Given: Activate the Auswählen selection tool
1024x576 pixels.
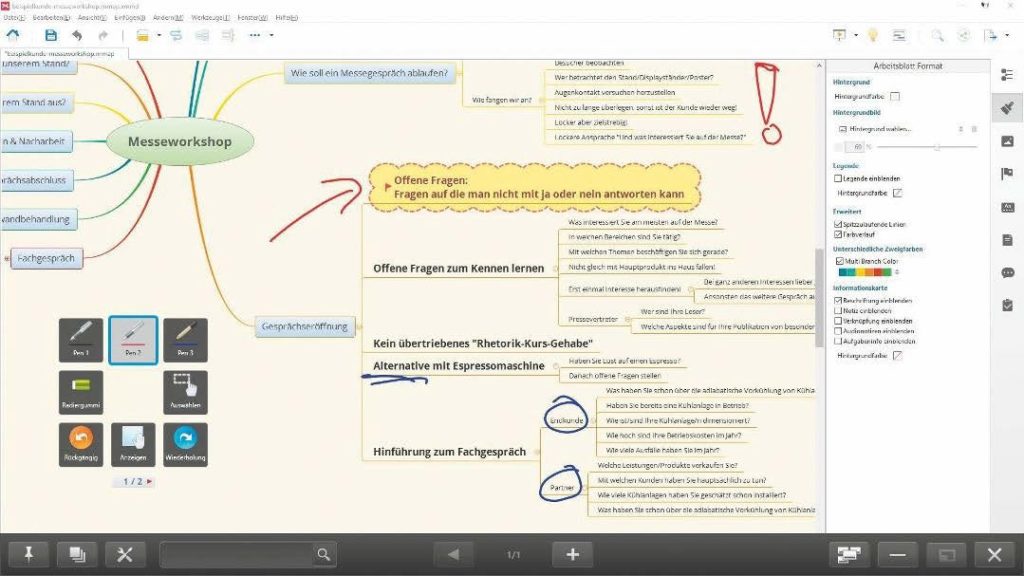Looking at the screenshot, I should point(184,388).
